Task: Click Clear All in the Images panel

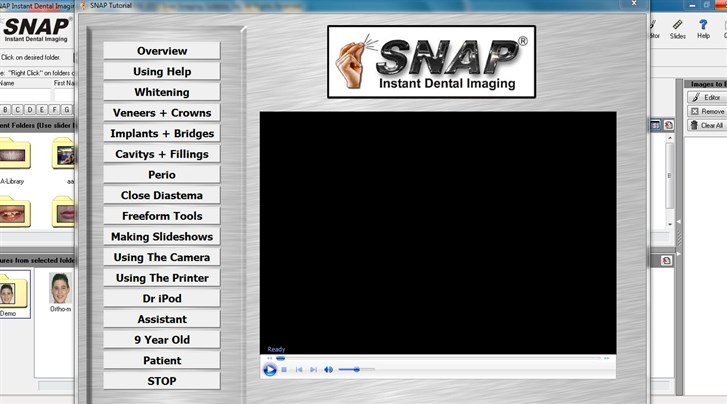Action: (x=707, y=125)
